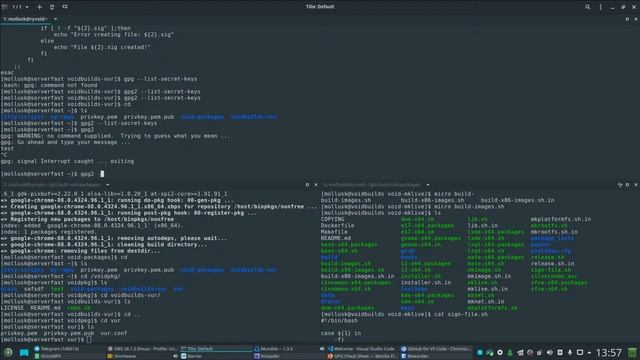Maximize the top terminal pane
This screenshot has width=640, height=360.
[x=627, y=19]
